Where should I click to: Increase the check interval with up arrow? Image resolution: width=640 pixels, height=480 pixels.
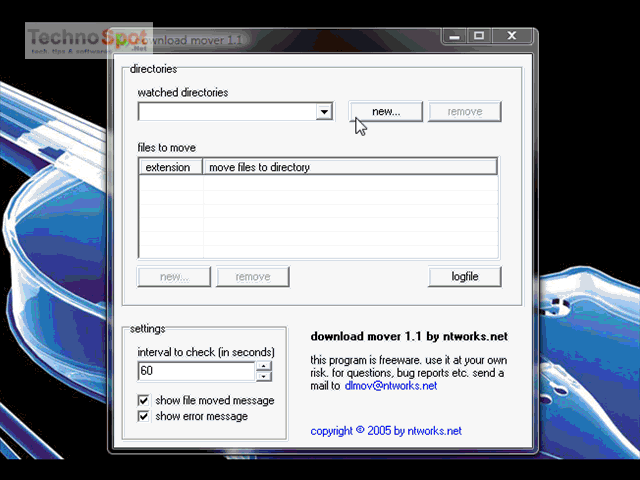click(x=264, y=366)
